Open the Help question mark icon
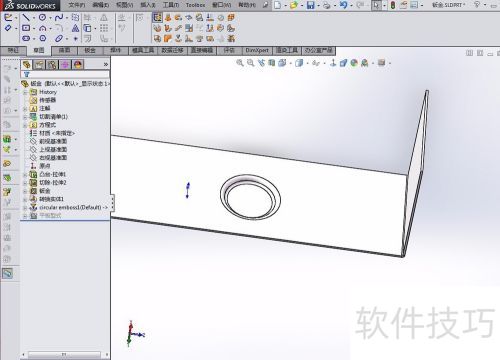The height and width of the screenshot is (360, 500). [x=477, y=5]
